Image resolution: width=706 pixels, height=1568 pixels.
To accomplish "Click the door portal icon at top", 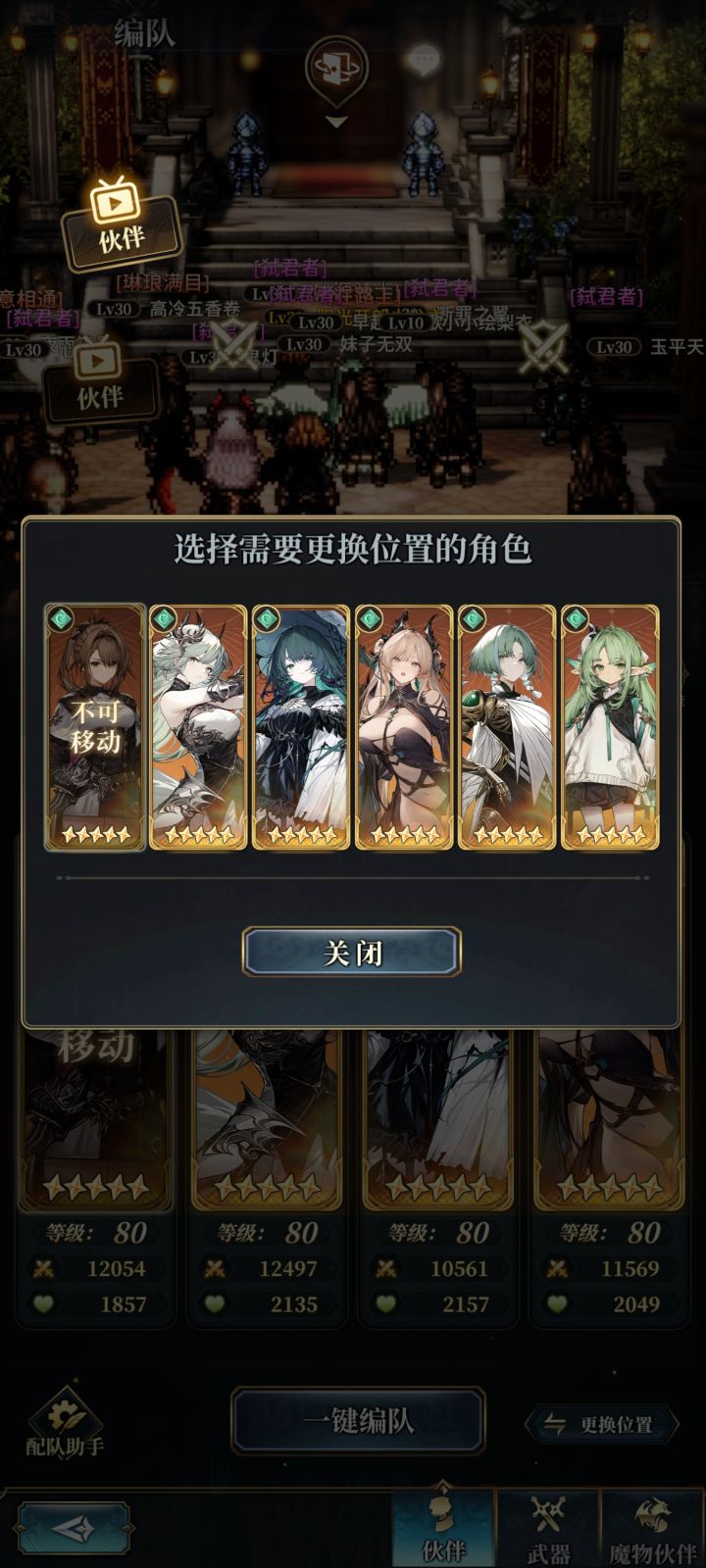I will (x=336, y=67).
